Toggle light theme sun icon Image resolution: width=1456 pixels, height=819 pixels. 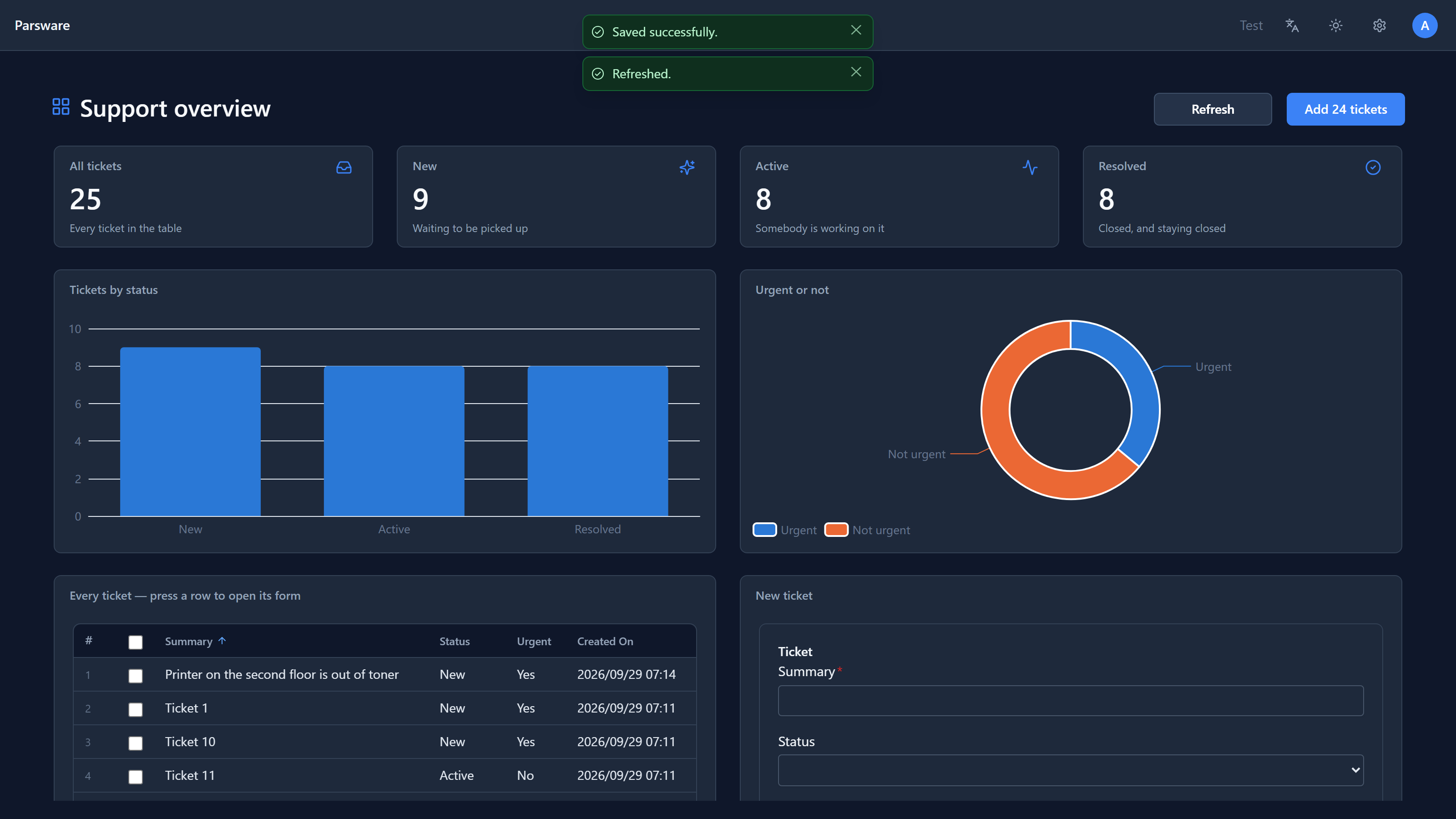point(1335,25)
